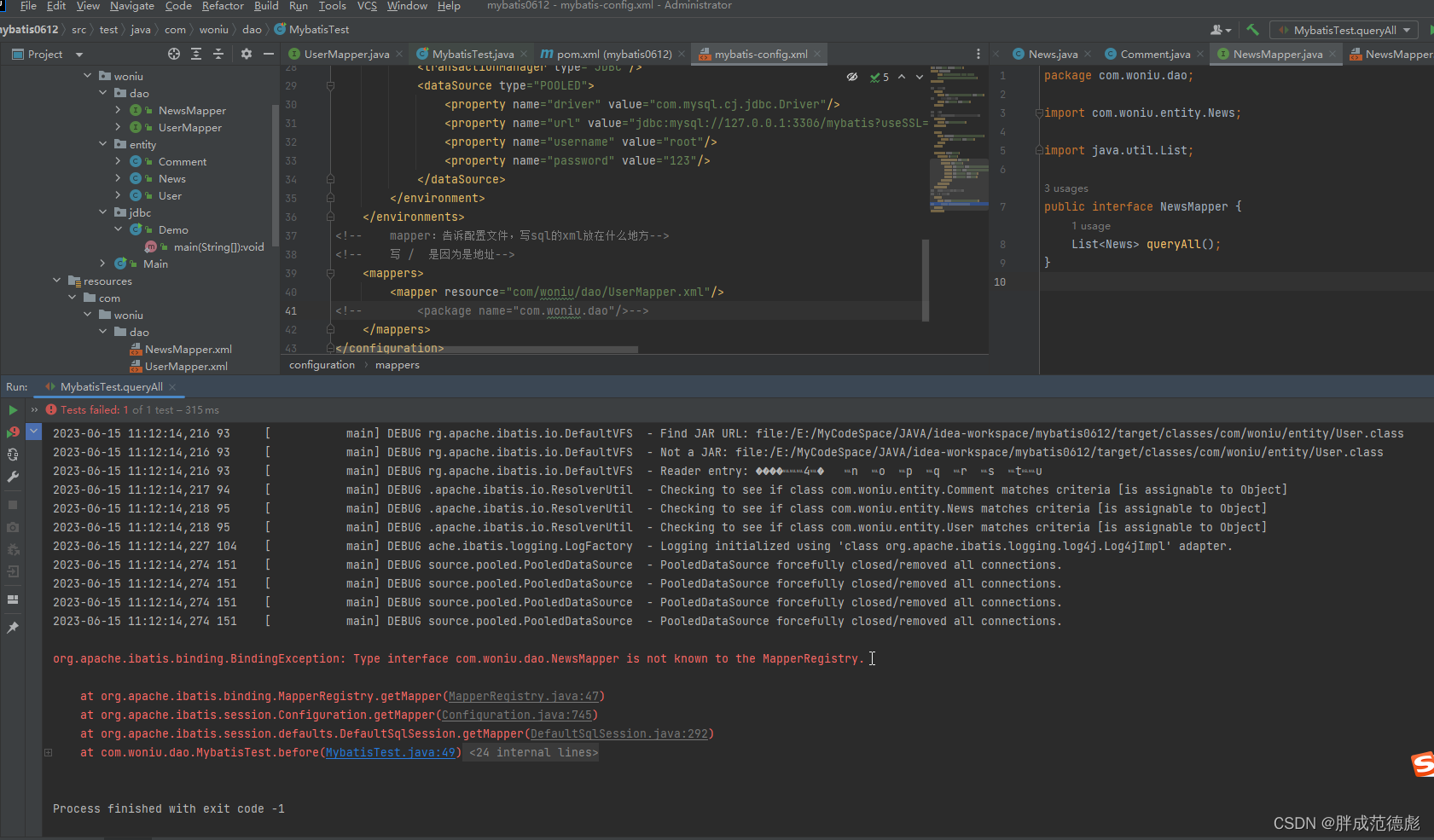Fold the dataSource block in gutter

point(330,85)
